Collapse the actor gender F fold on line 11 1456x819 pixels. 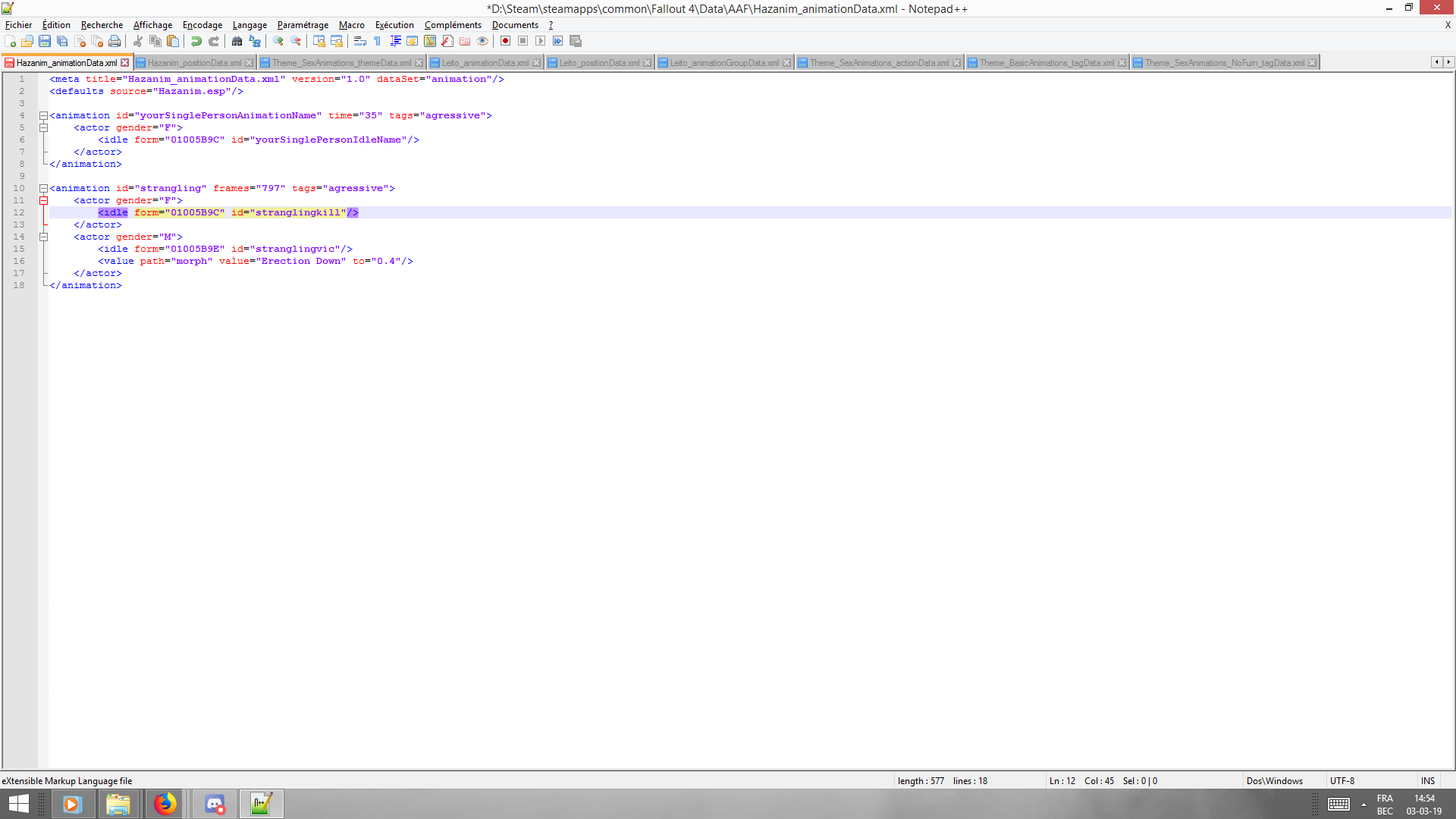[42, 200]
